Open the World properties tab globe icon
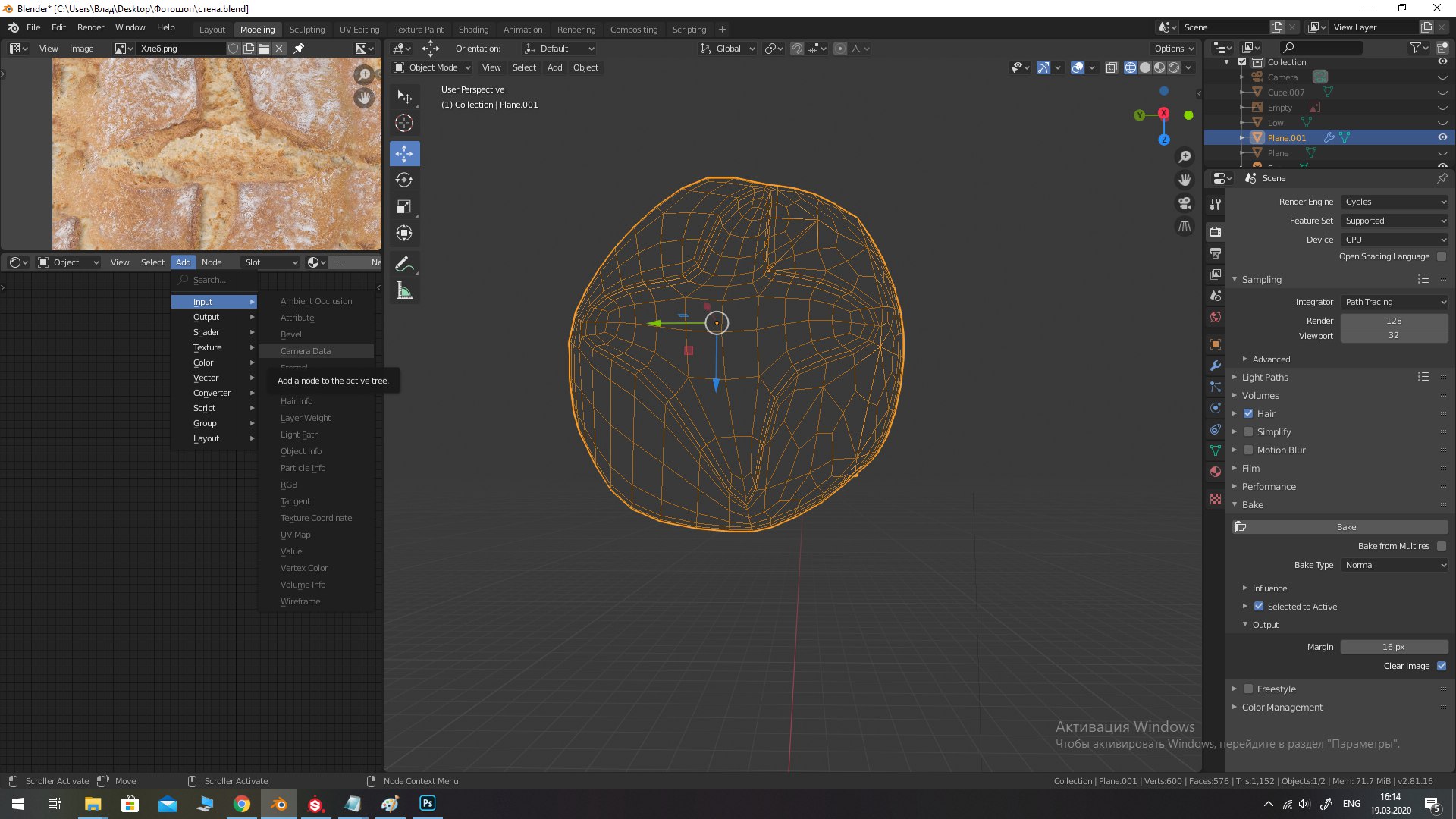The width and height of the screenshot is (1456, 819). coord(1216,317)
